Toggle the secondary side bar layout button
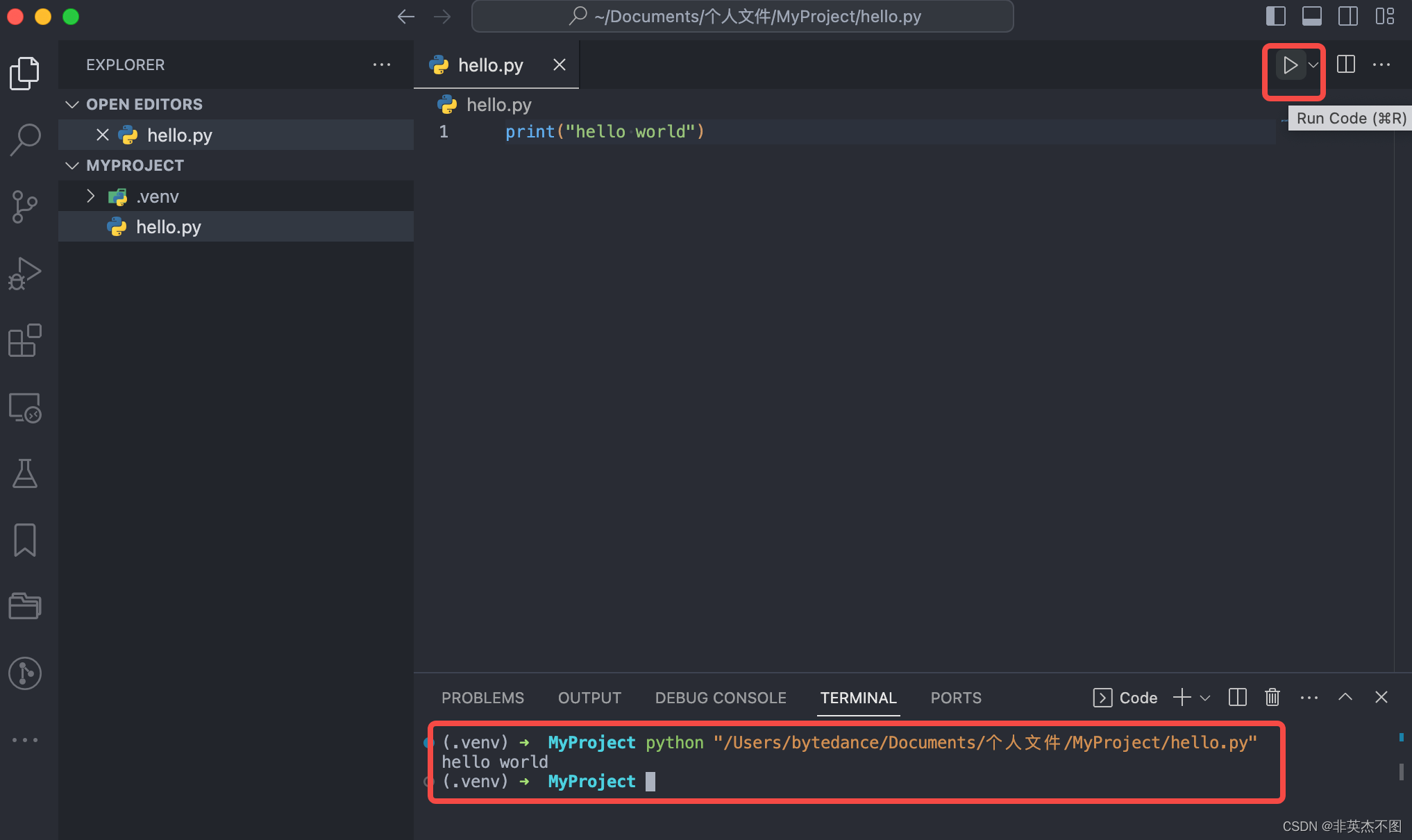 [1347, 16]
